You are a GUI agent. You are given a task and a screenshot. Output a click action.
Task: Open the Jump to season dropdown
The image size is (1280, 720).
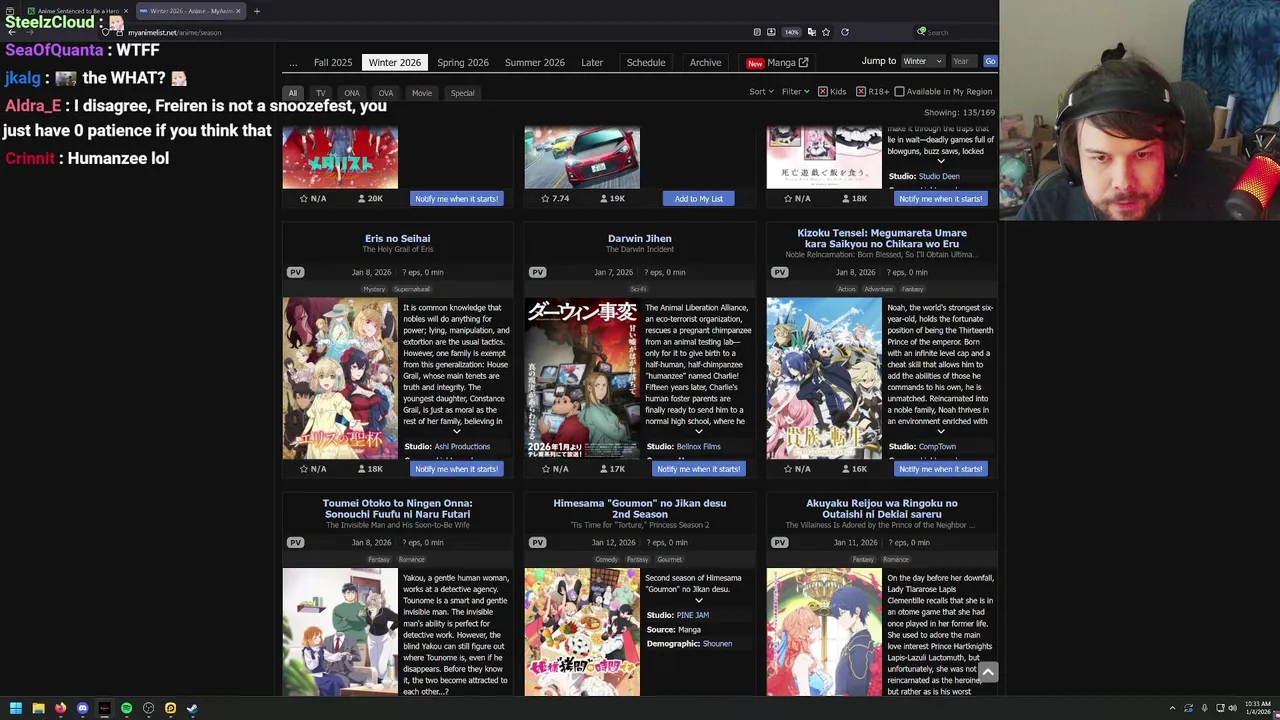(922, 61)
